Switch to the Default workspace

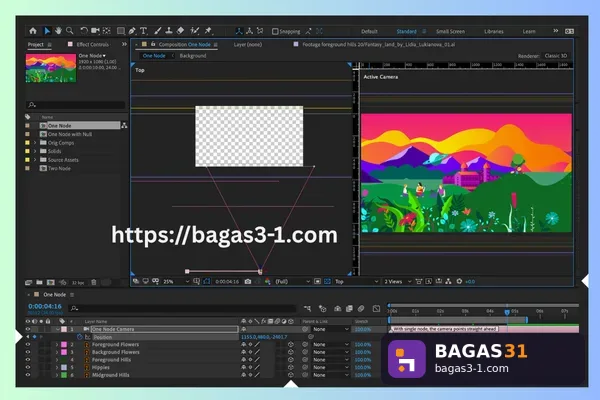click(x=369, y=31)
